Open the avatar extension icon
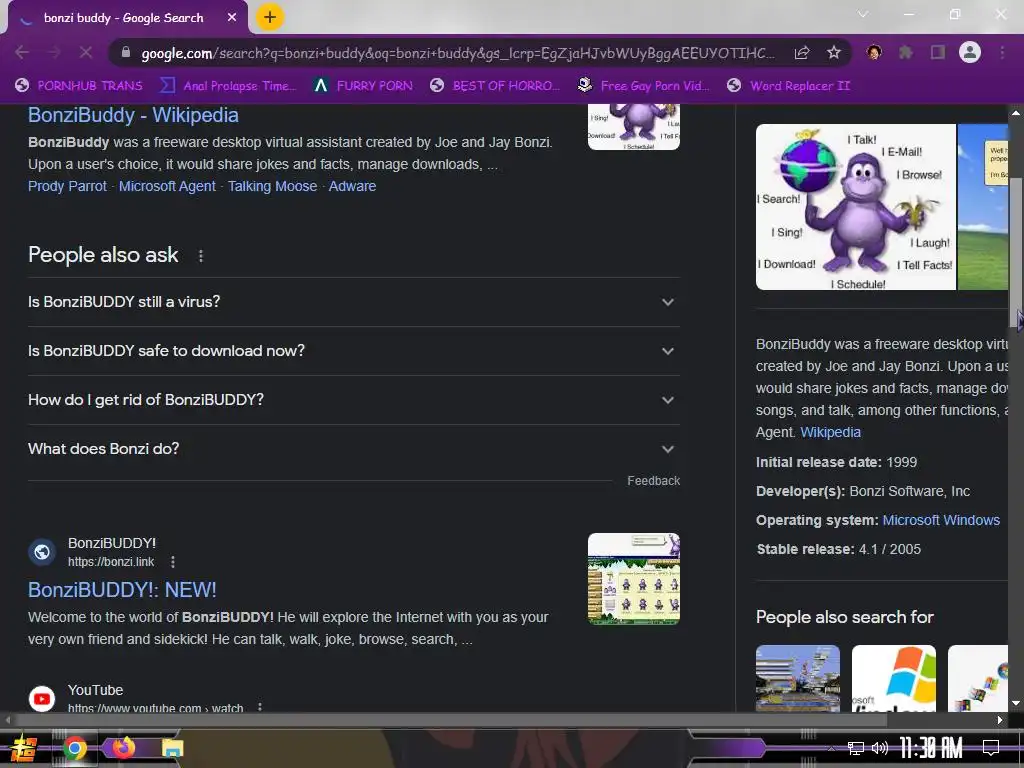 click(874, 52)
